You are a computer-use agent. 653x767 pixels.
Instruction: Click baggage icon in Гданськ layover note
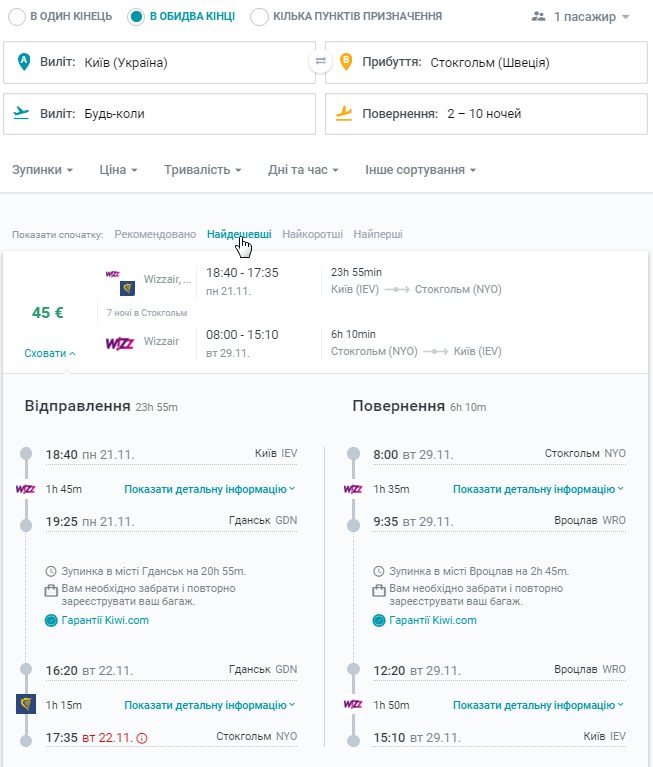pos(51,590)
